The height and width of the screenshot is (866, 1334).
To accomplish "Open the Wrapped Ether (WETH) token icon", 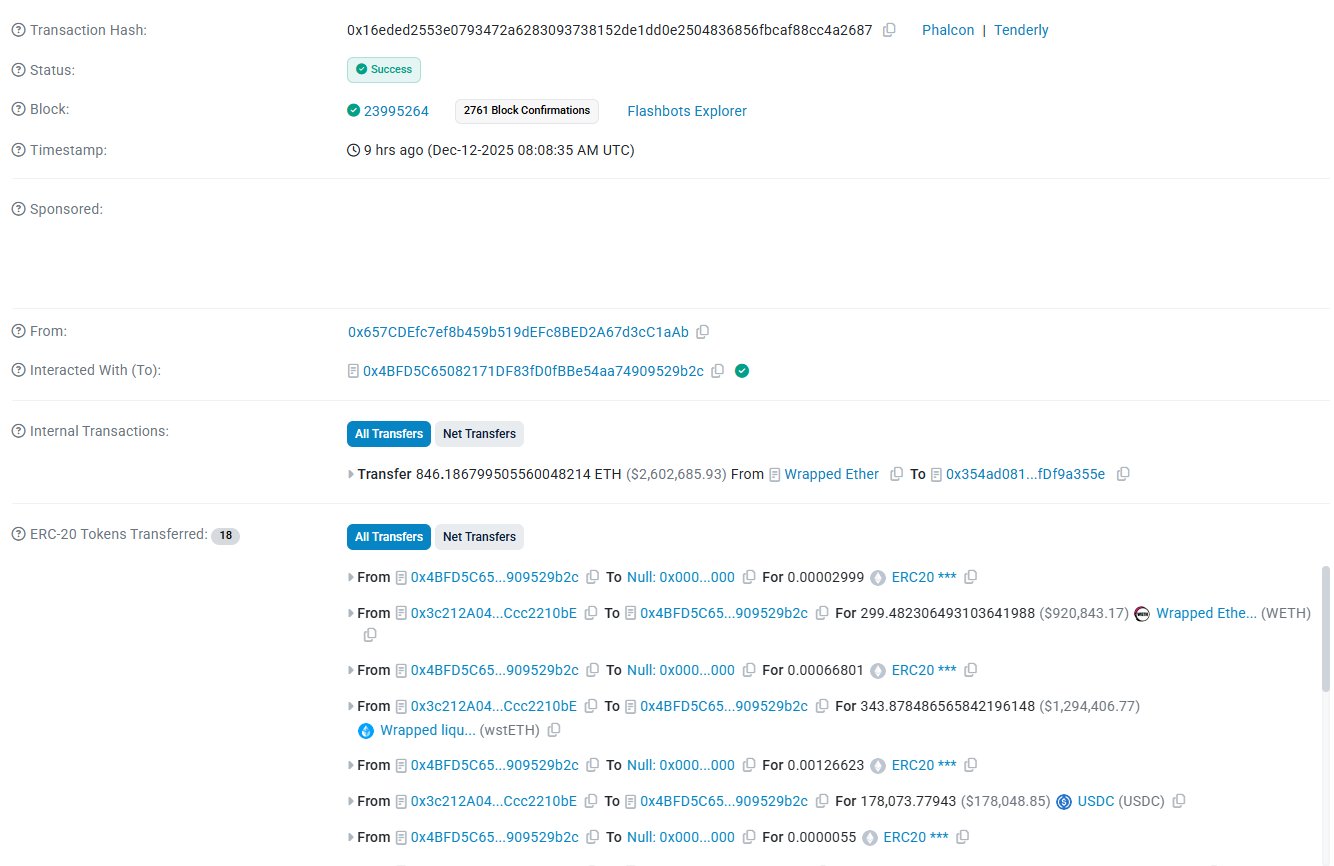I will coord(1142,613).
